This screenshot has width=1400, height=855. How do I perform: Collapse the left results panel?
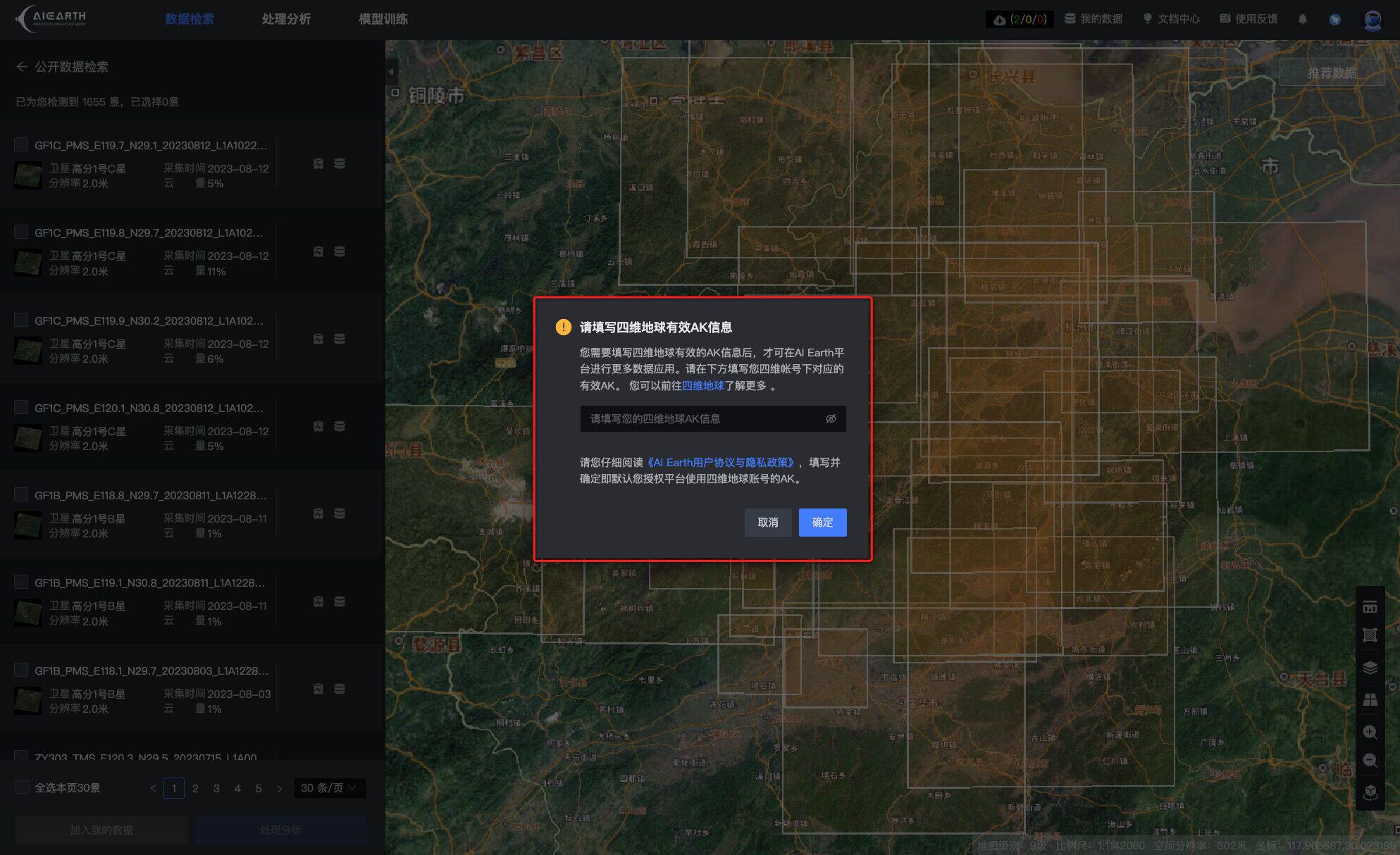(392, 71)
